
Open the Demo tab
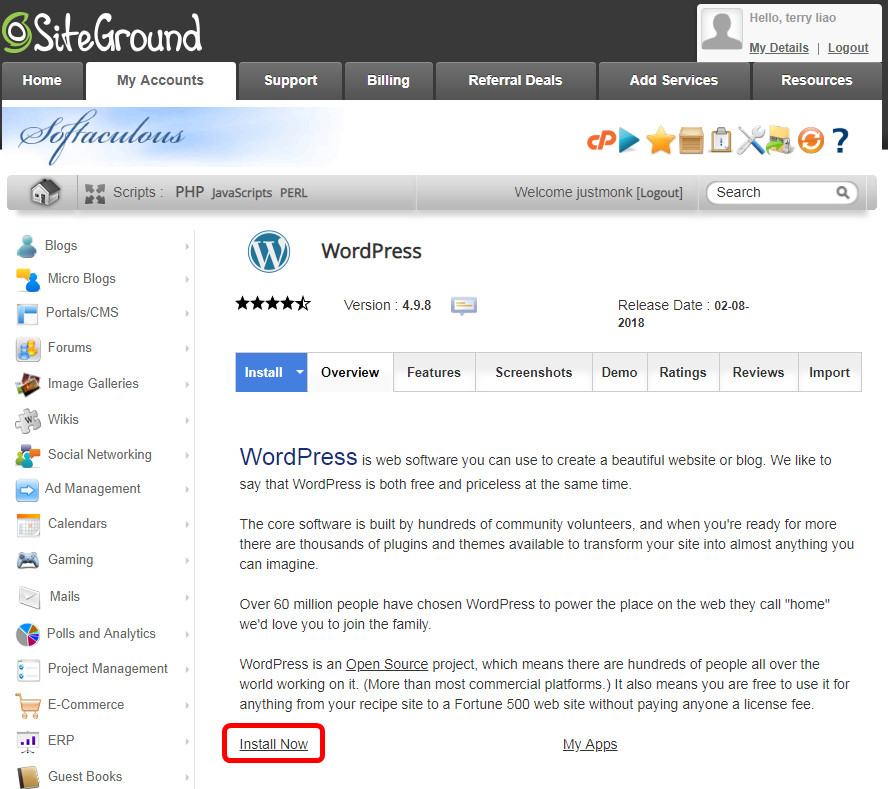tap(620, 372)
